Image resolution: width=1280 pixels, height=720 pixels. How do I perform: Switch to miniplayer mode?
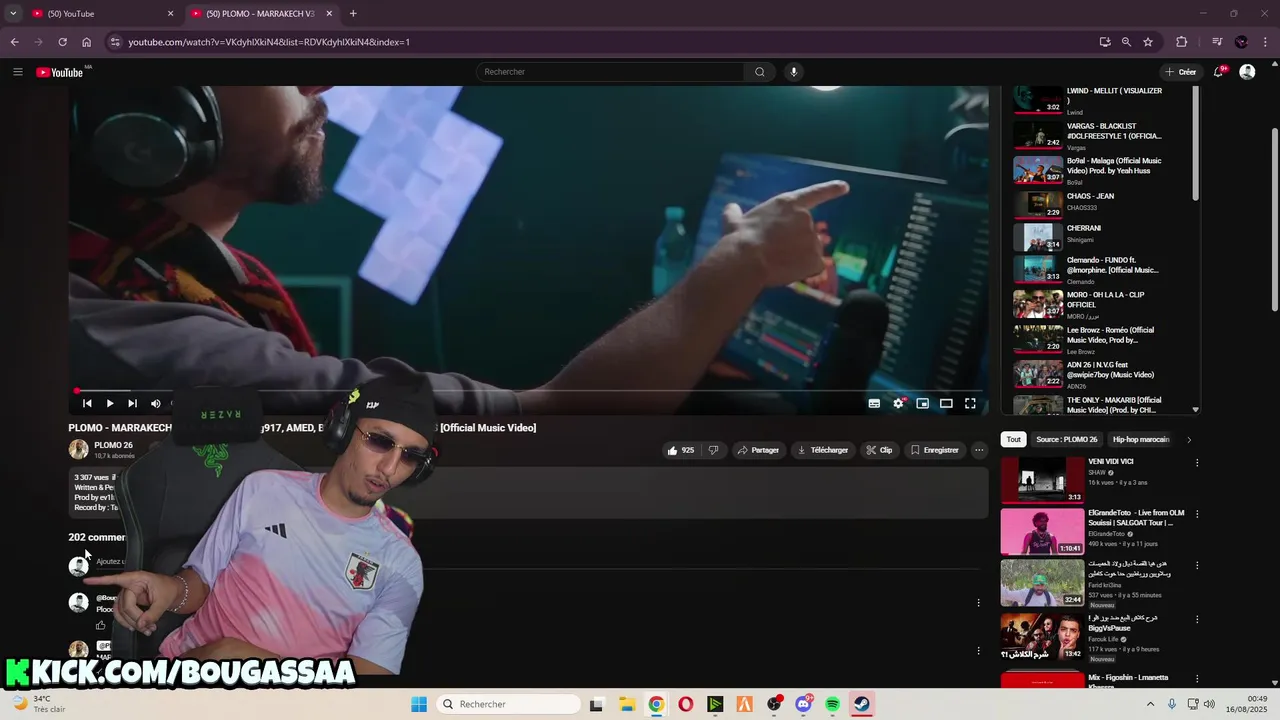point(922,403)
